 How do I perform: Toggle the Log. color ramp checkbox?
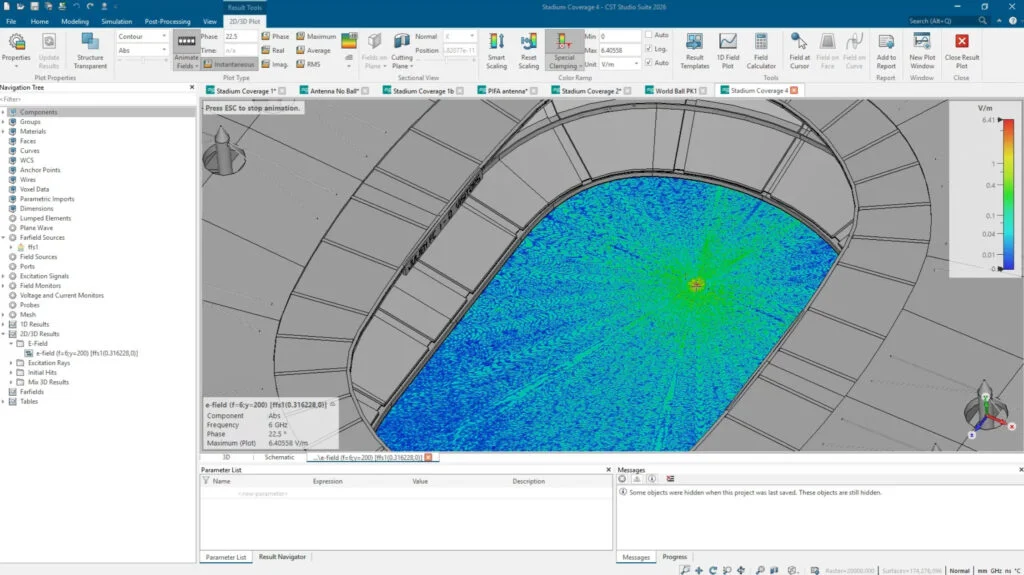pyautogui.click(x=648, y=49)
